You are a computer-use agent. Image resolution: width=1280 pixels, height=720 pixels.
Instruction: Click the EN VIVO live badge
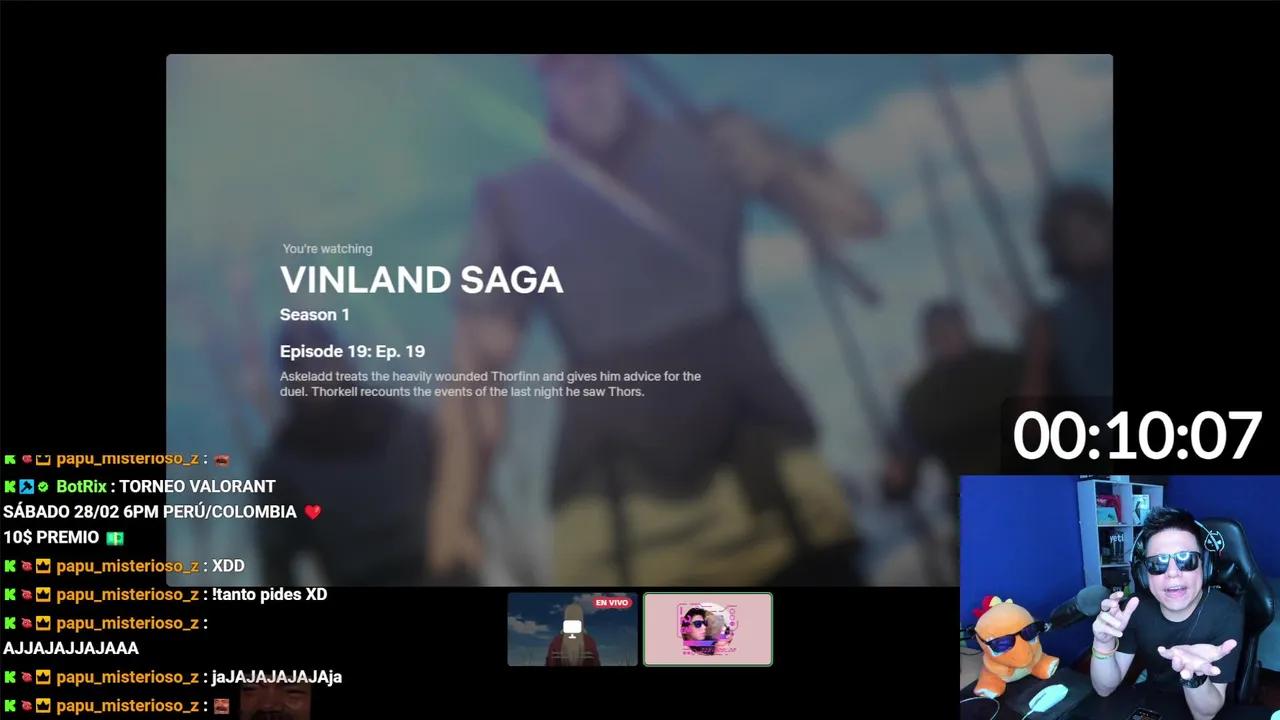pos(612,602)
